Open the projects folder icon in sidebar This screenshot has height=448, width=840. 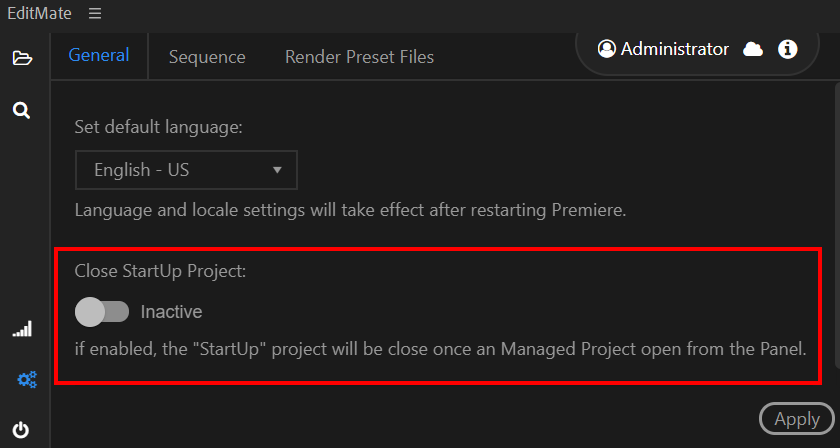(22, 58)
